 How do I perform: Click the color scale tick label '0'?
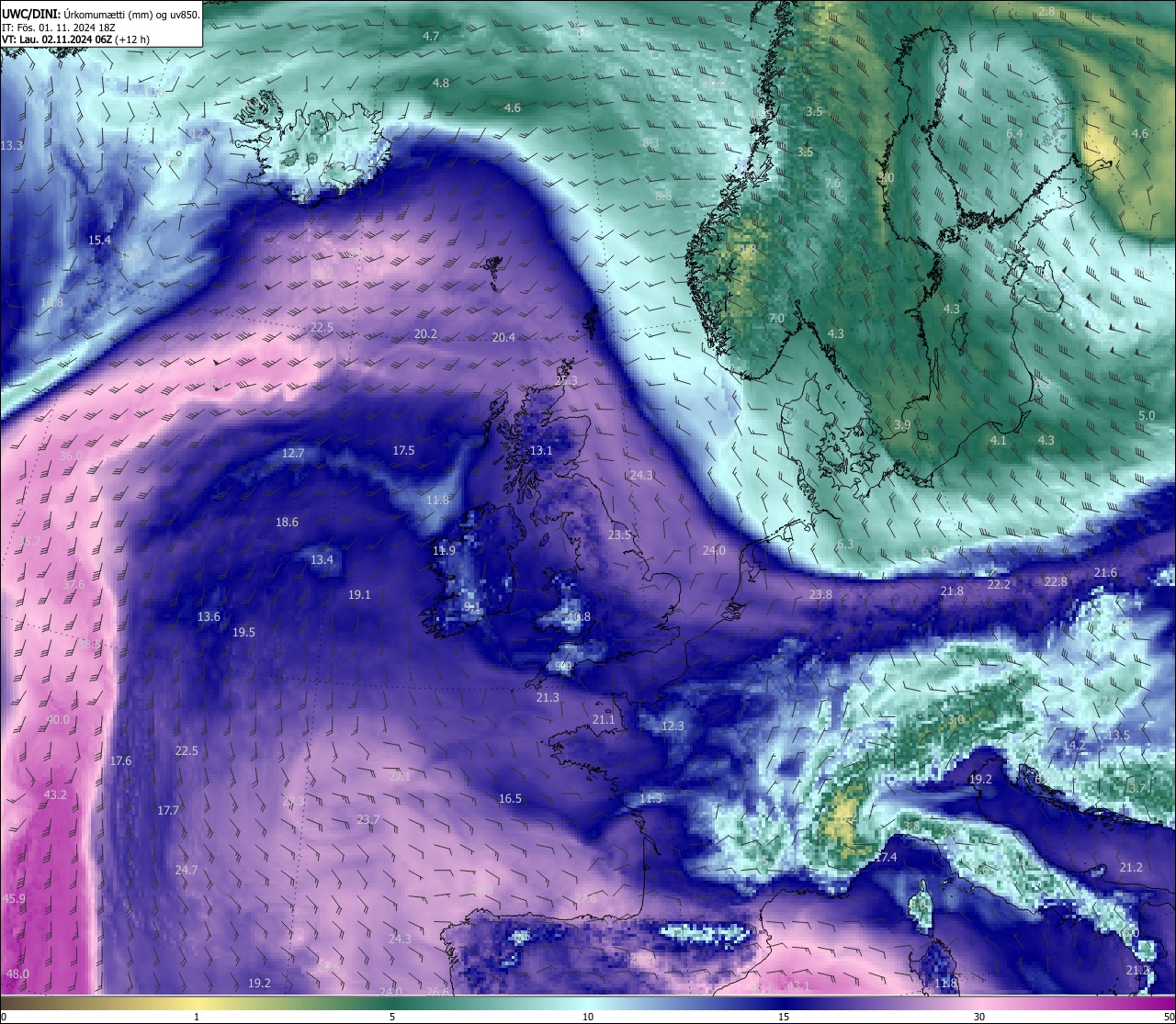point(3,1017)
